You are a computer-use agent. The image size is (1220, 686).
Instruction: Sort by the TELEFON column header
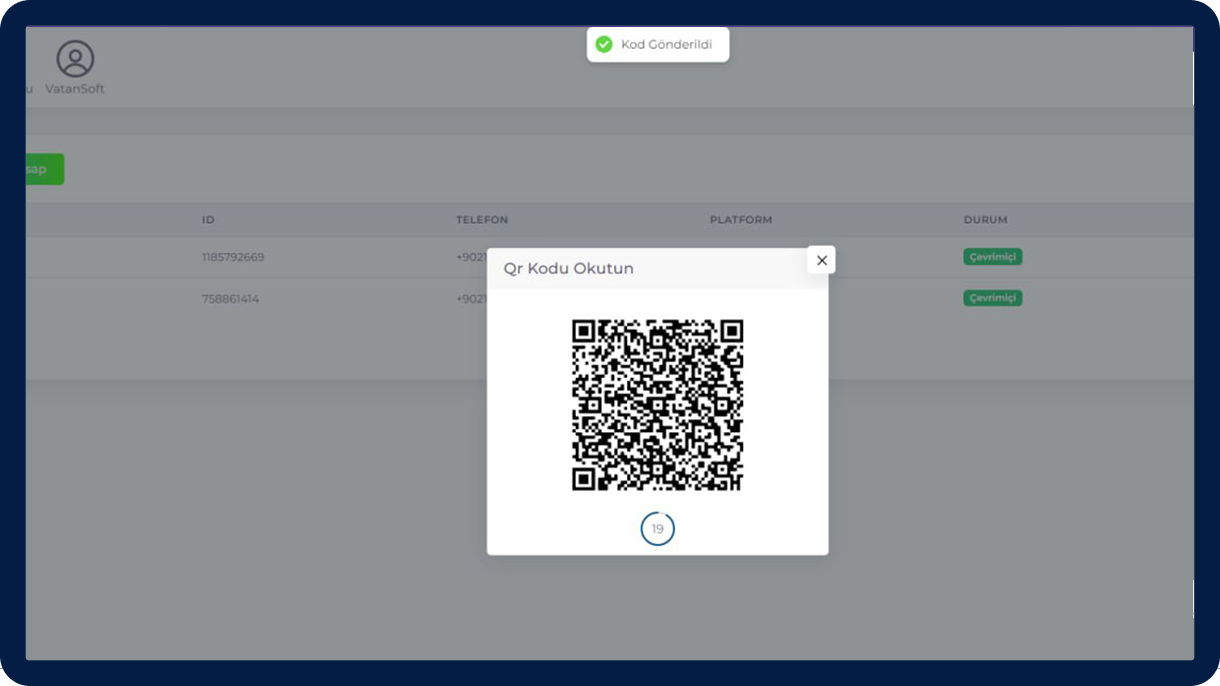(x=482, y=220)
